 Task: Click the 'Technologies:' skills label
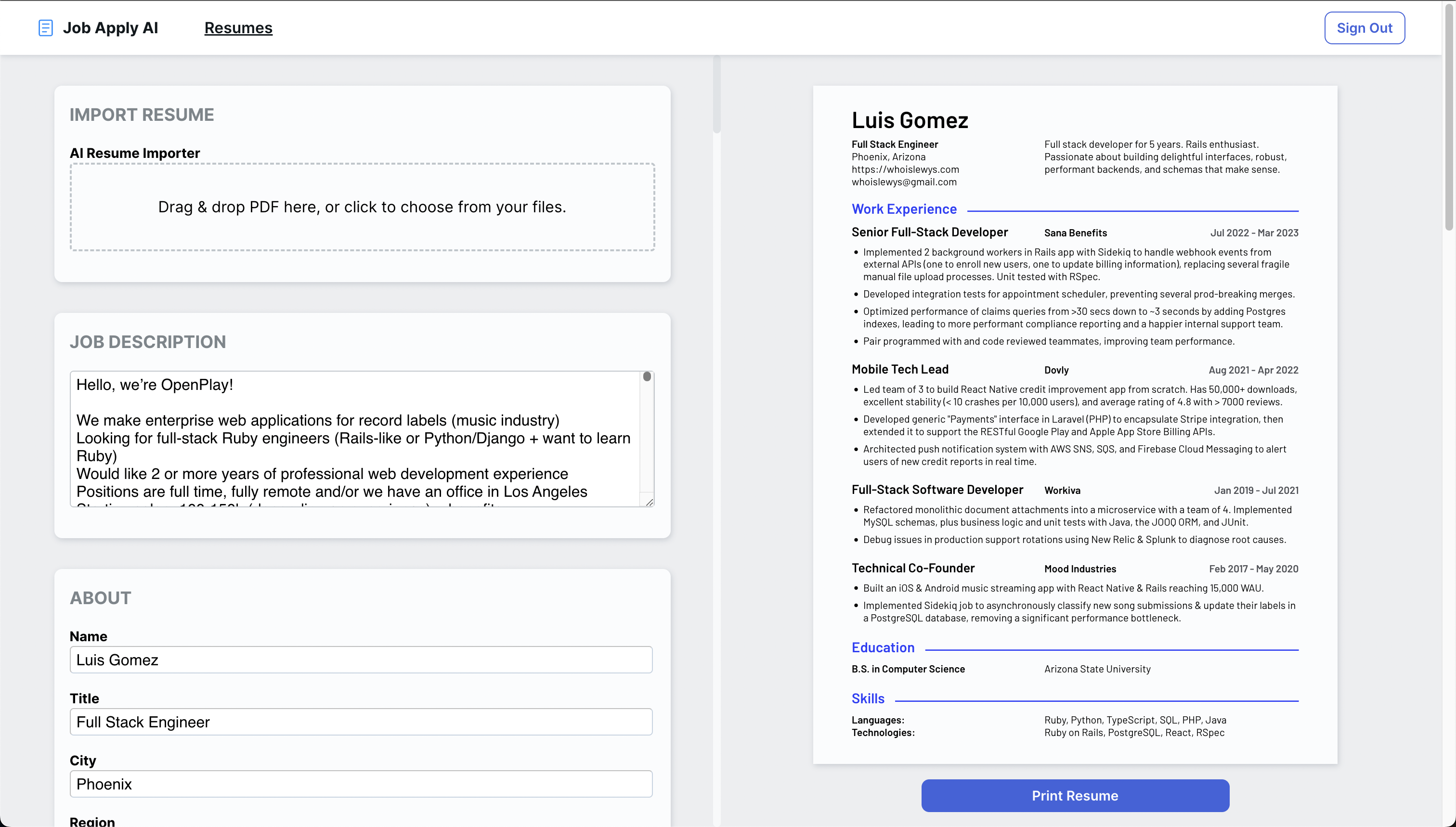883,733
